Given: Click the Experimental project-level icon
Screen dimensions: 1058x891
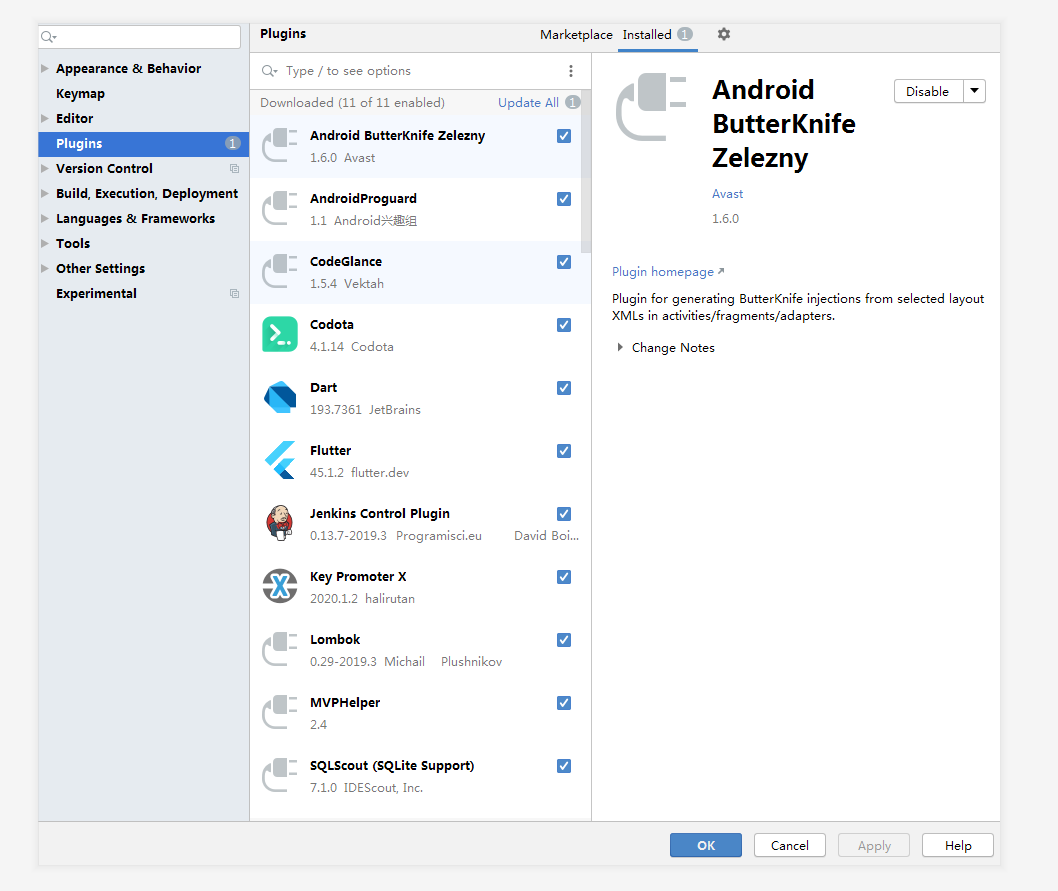Looking at the screenshot, I should [x=234, y=293].
